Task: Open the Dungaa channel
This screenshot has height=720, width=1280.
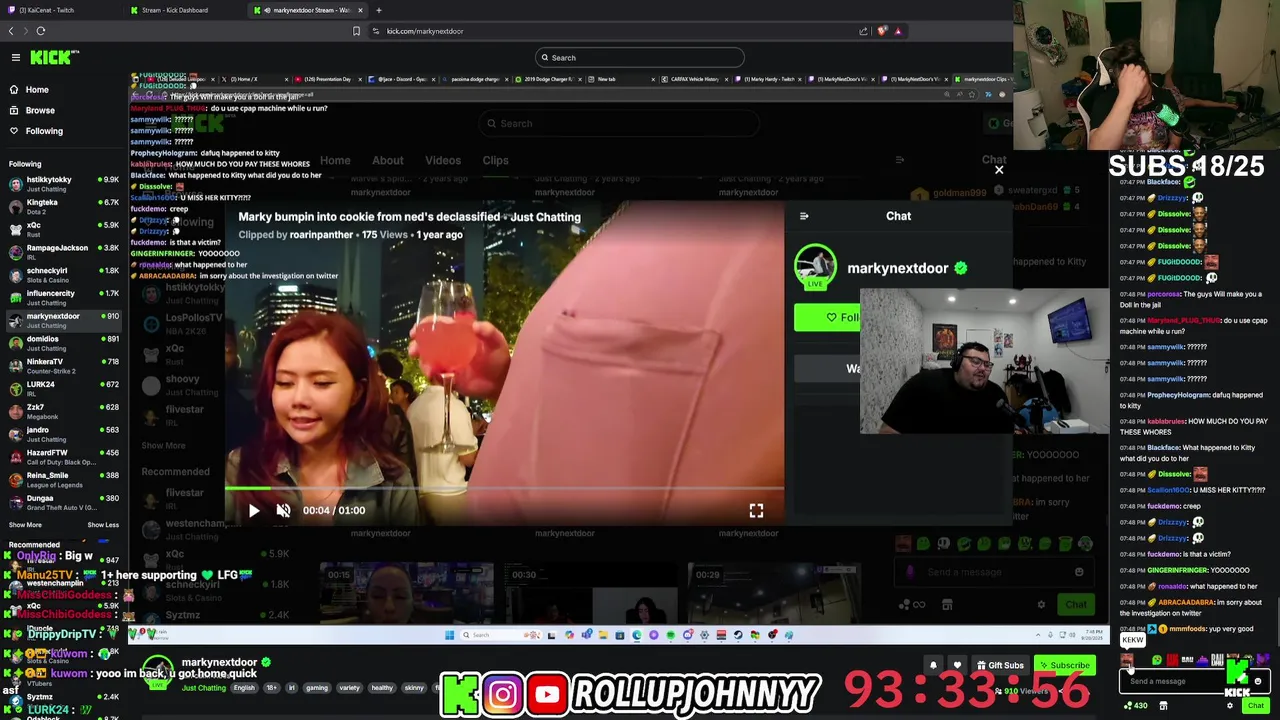Action: (x=62, y=502)
